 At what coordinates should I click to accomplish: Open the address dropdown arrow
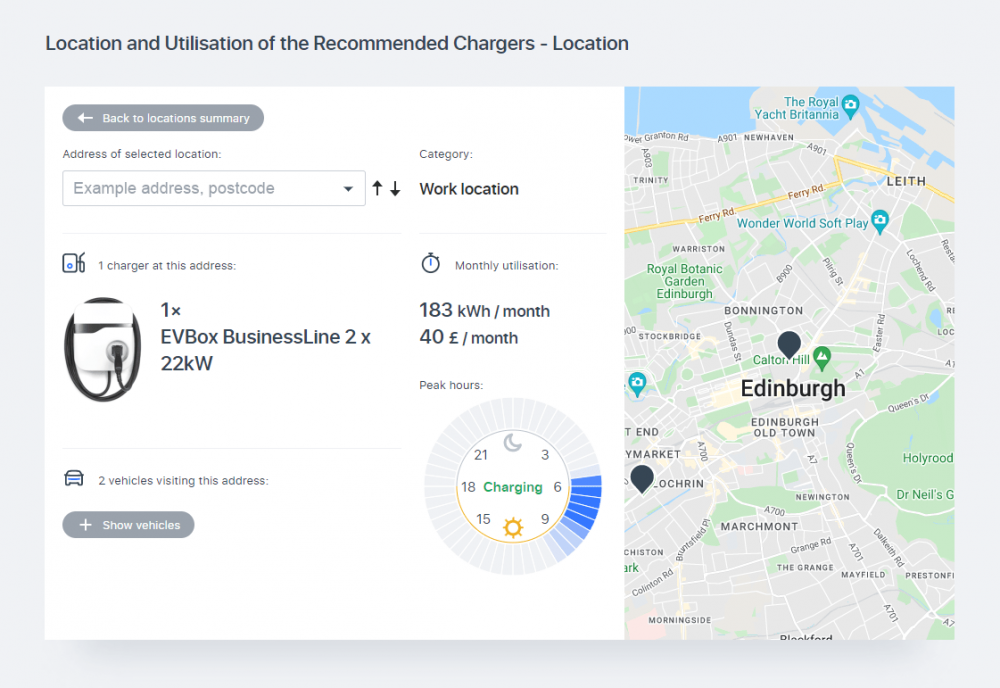pos(348,188)
